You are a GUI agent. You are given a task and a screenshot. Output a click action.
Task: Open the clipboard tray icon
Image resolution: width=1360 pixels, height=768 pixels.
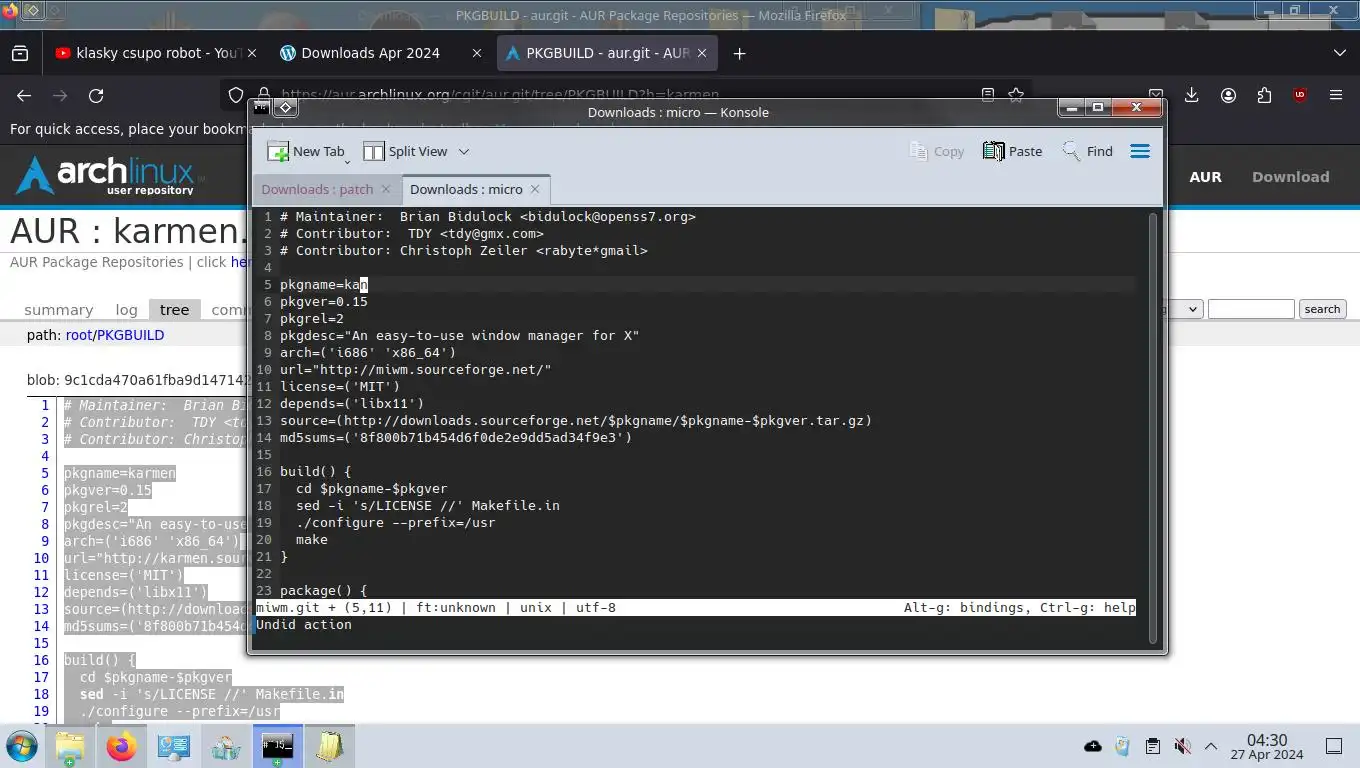(1152, 746)
